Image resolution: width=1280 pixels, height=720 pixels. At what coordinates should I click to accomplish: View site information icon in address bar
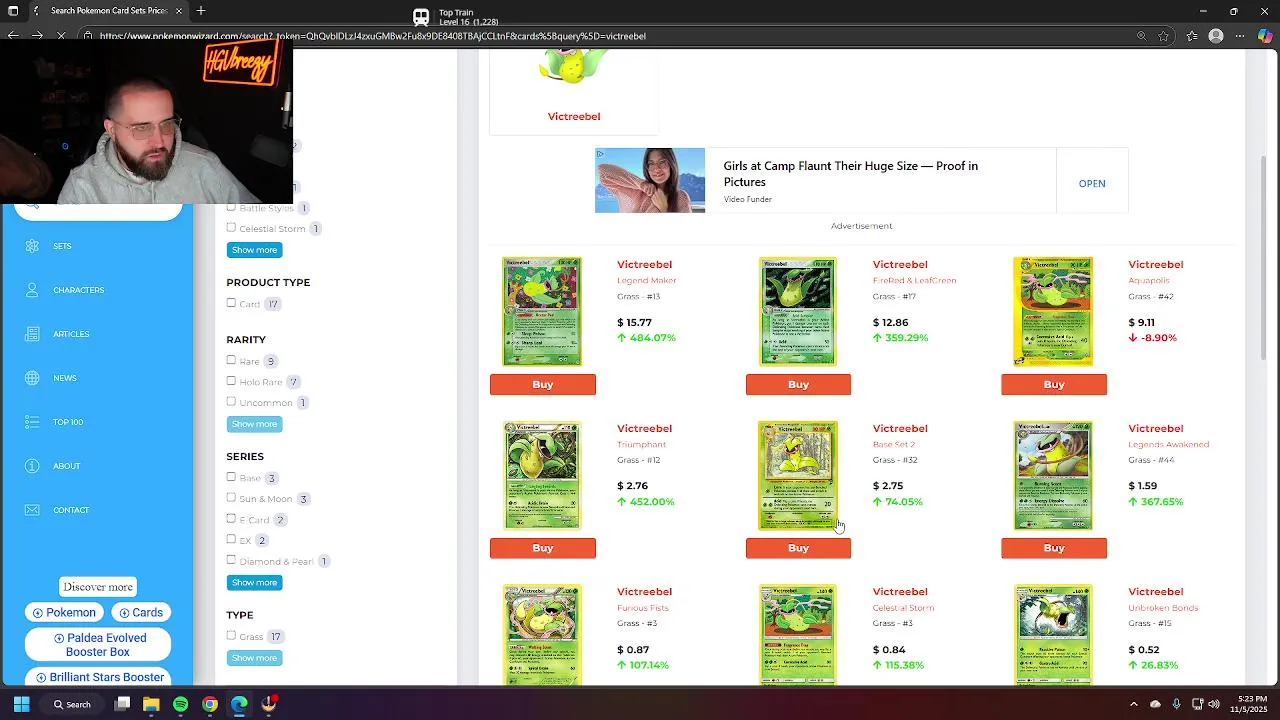click(88, 36)
